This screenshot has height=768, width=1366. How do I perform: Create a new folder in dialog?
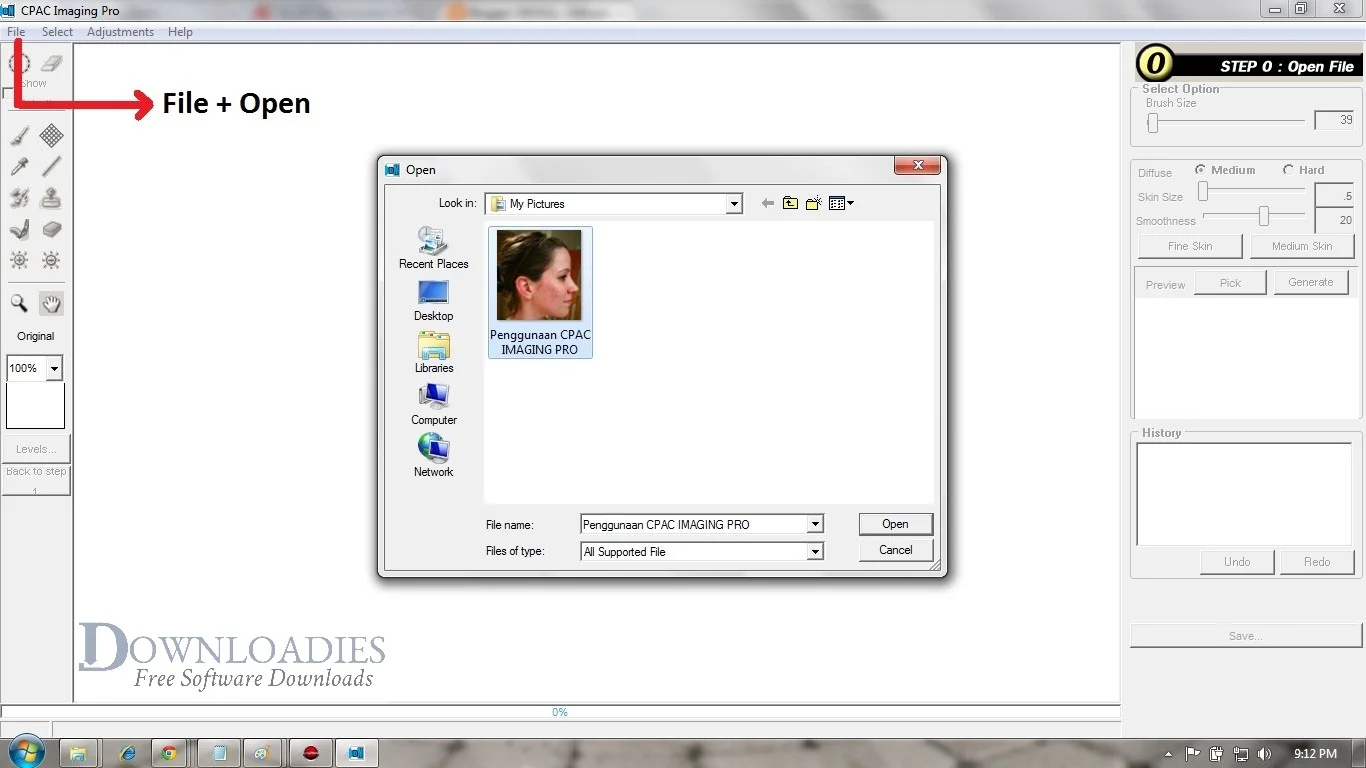[x=813, y=203]
